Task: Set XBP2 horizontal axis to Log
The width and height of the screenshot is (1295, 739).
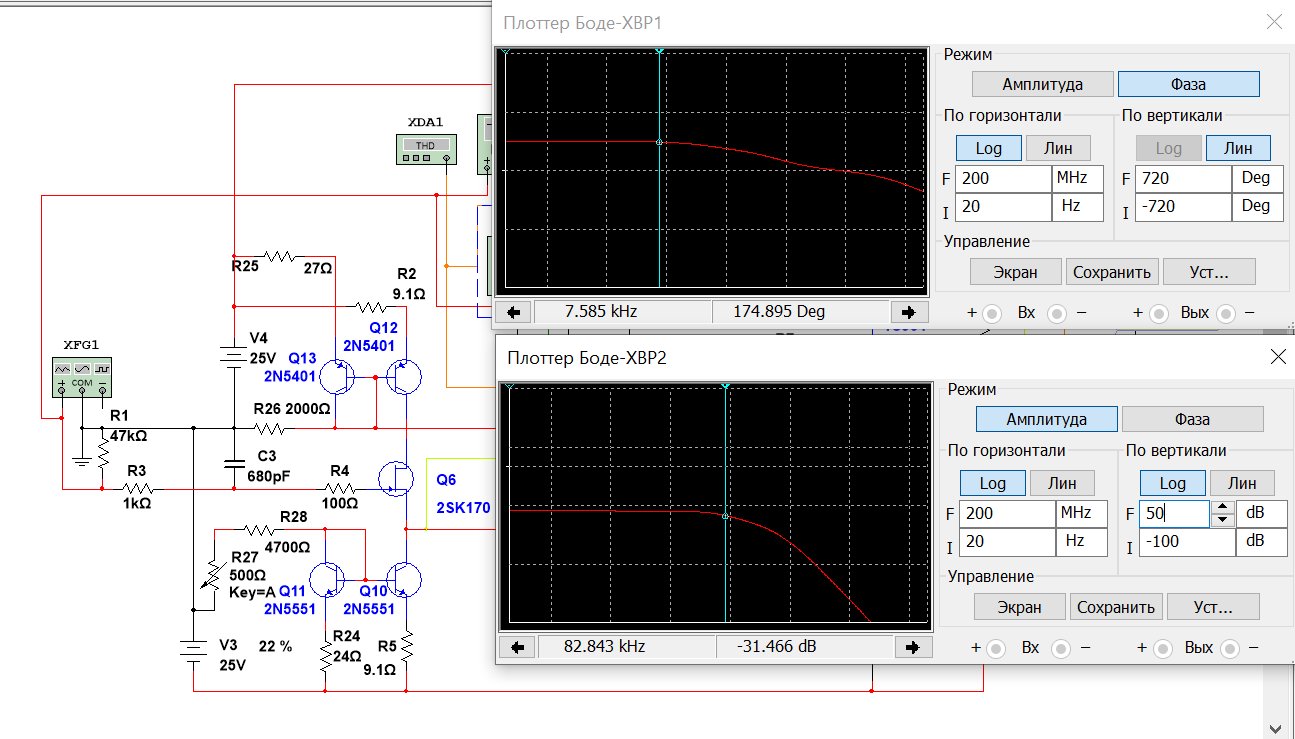Action: (x=993, y=483)
